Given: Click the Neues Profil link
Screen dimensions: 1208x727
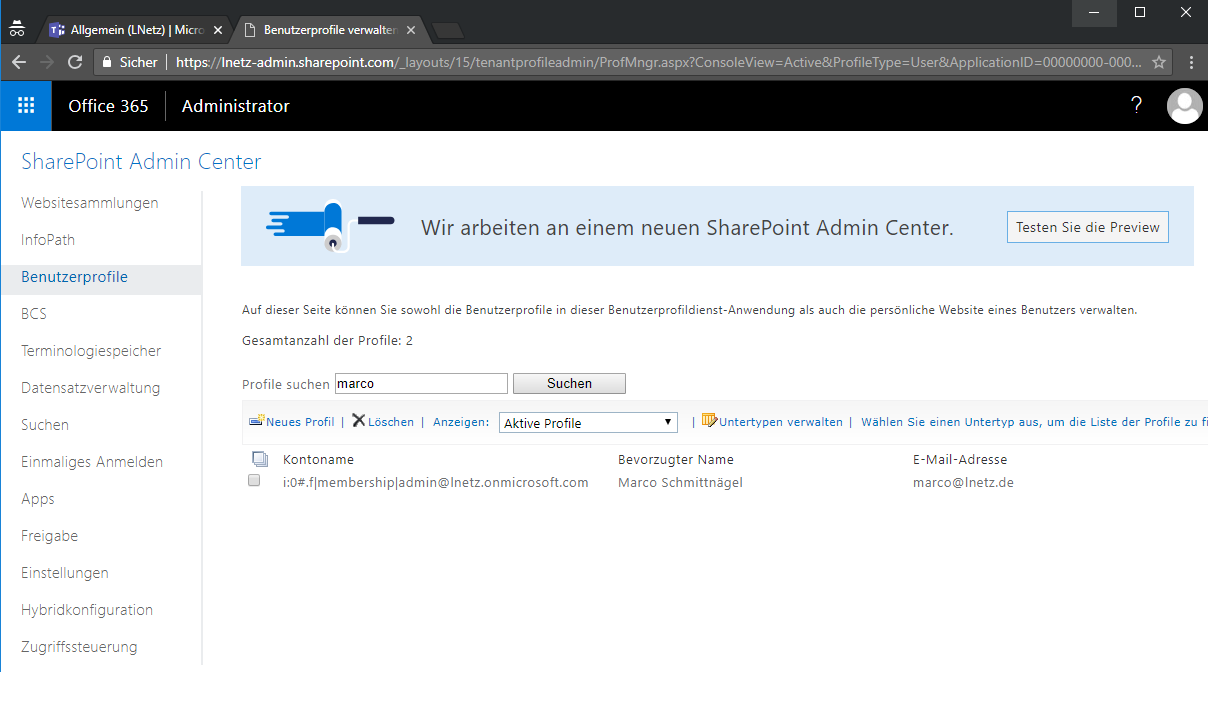Looking at the screenshot, I should tap(300, 422).
